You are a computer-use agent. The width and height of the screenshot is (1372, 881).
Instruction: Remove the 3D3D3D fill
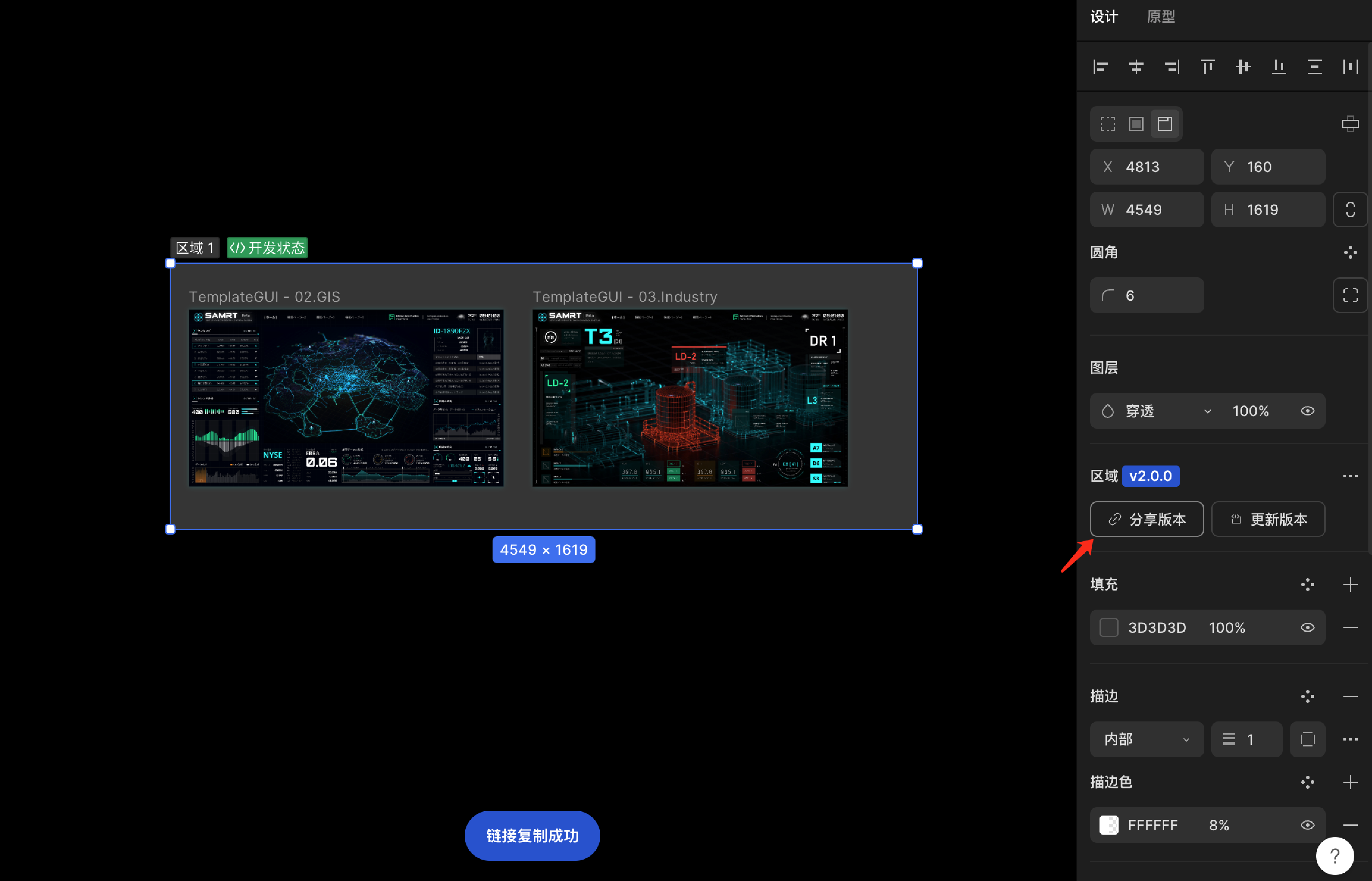pyautogui.click(x=1350, y=628)
